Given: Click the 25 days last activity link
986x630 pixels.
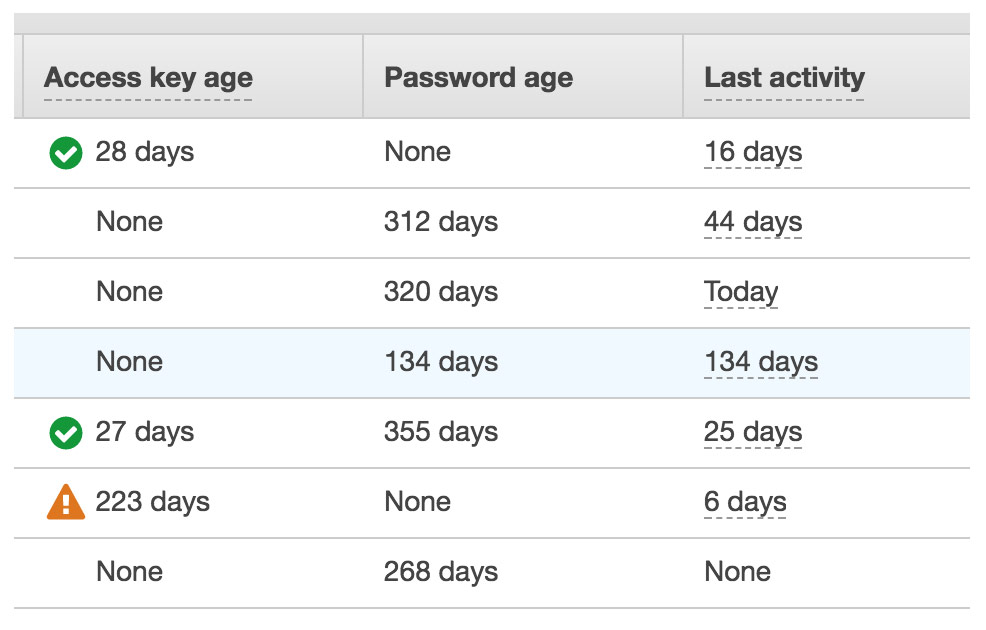Looking at the screenshot, I should tap(753, 432).
